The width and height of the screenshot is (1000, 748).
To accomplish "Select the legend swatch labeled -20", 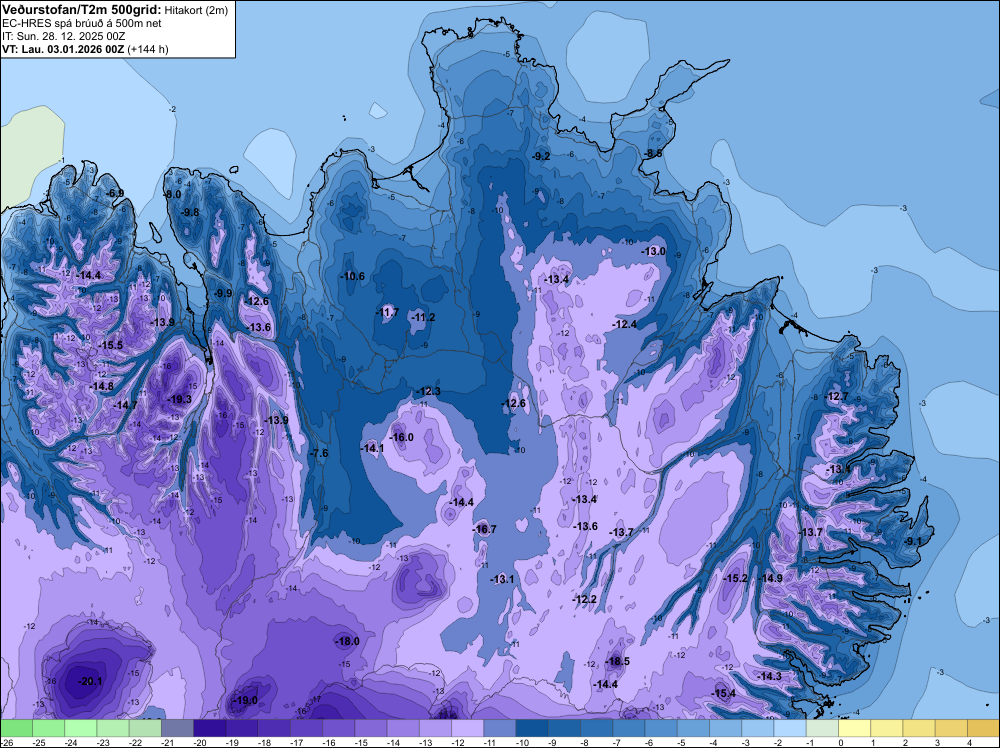I will pyautogui.click(x=209, y=728).
